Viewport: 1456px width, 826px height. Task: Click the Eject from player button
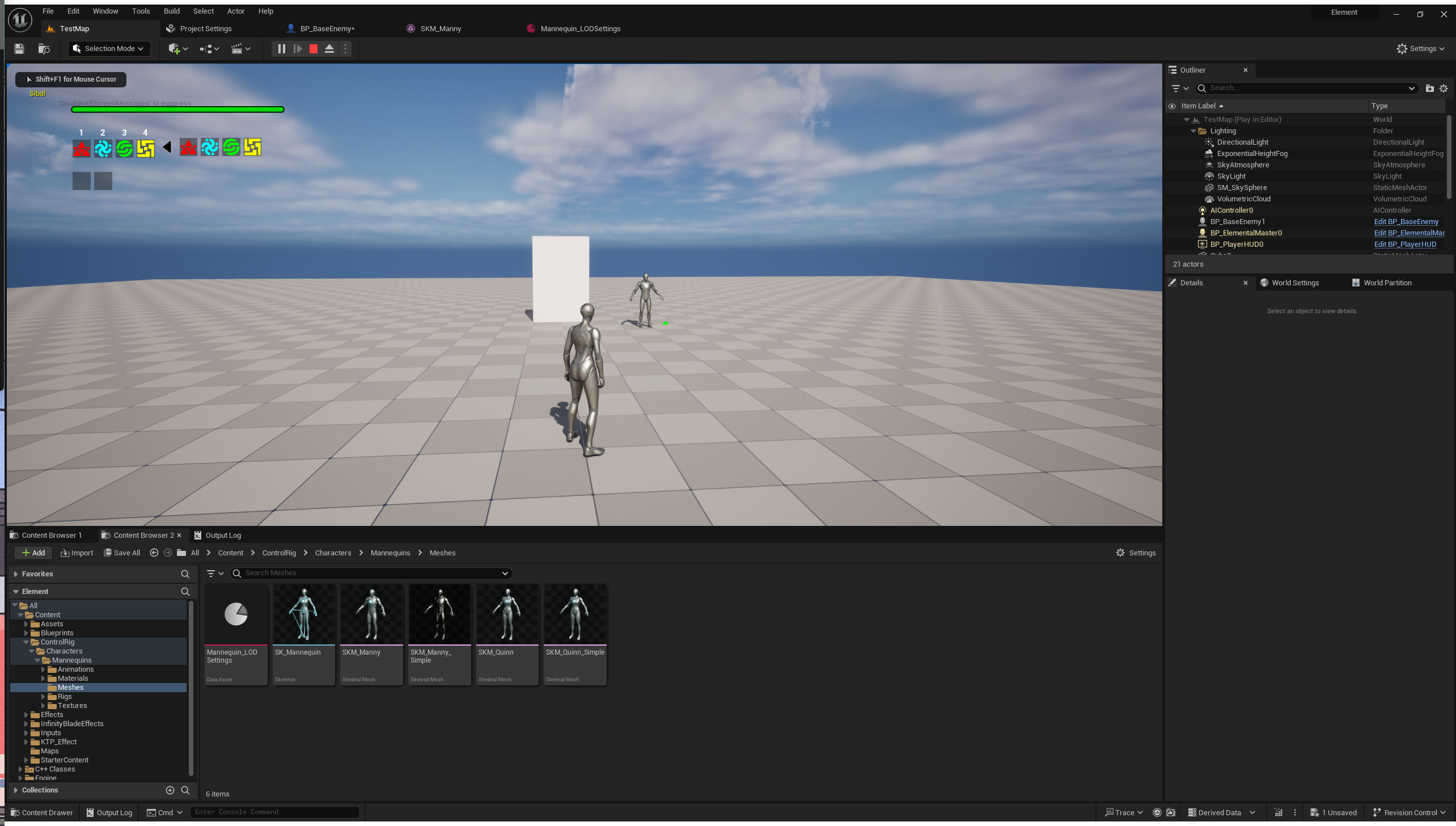(329, 49)
